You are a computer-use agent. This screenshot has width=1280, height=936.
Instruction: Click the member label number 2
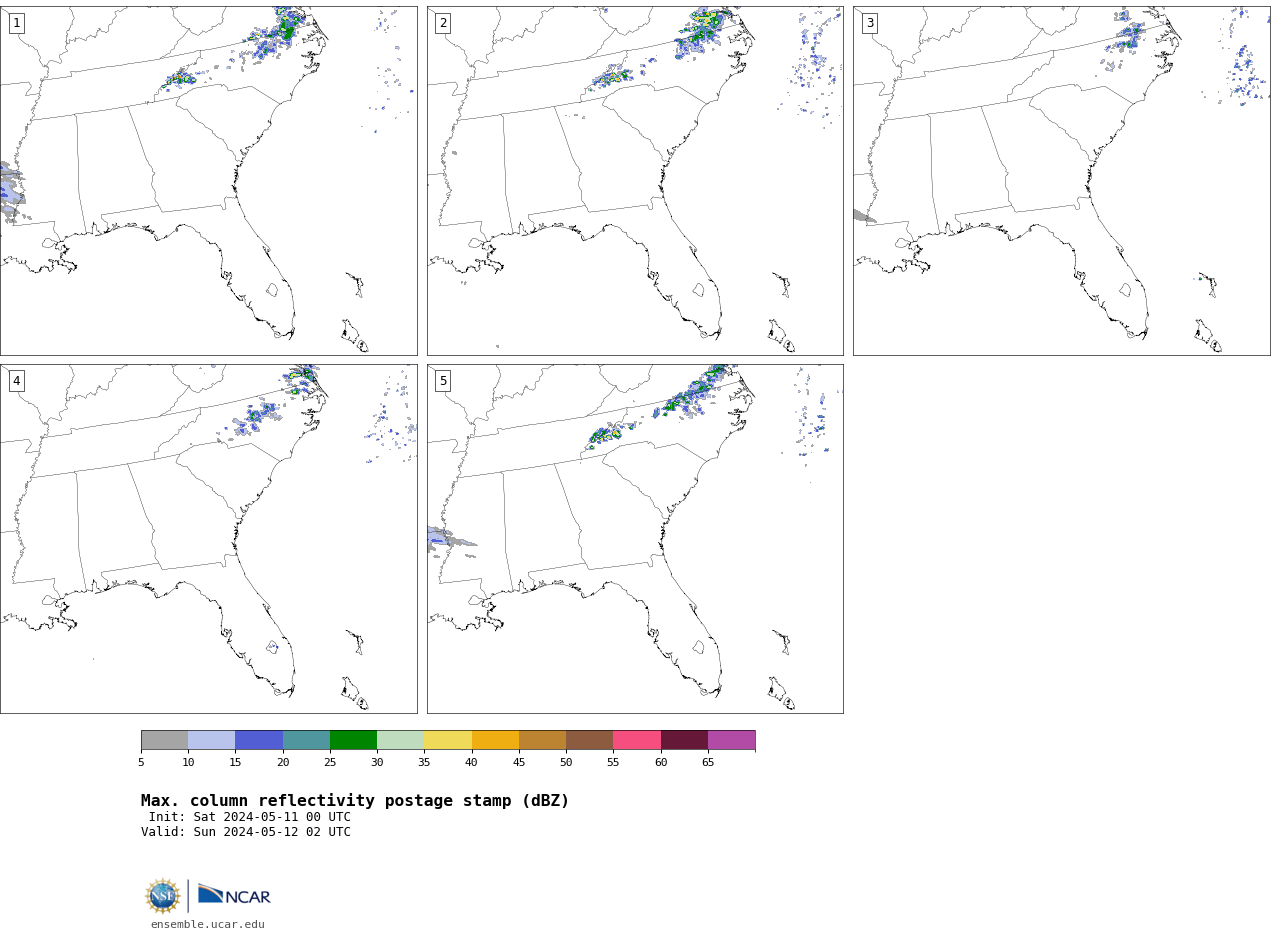443,23
